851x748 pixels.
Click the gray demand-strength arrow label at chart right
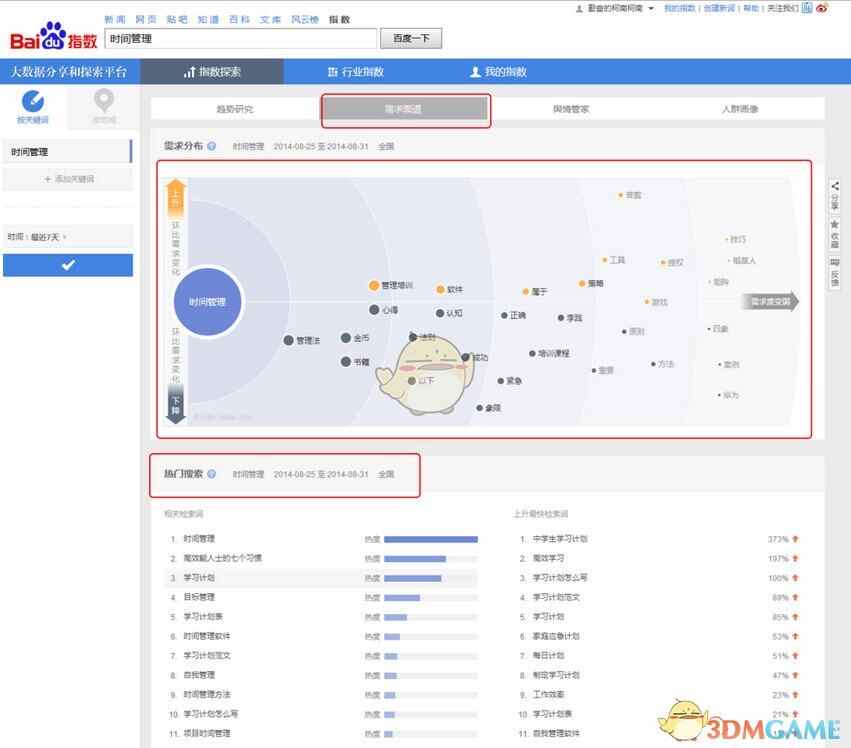coord(770,301)
